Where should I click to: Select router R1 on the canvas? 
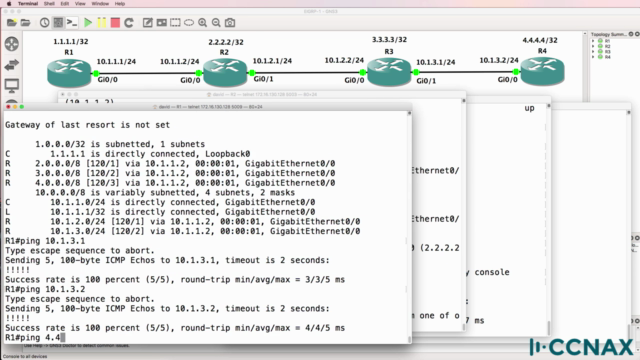tap(69, 73)
